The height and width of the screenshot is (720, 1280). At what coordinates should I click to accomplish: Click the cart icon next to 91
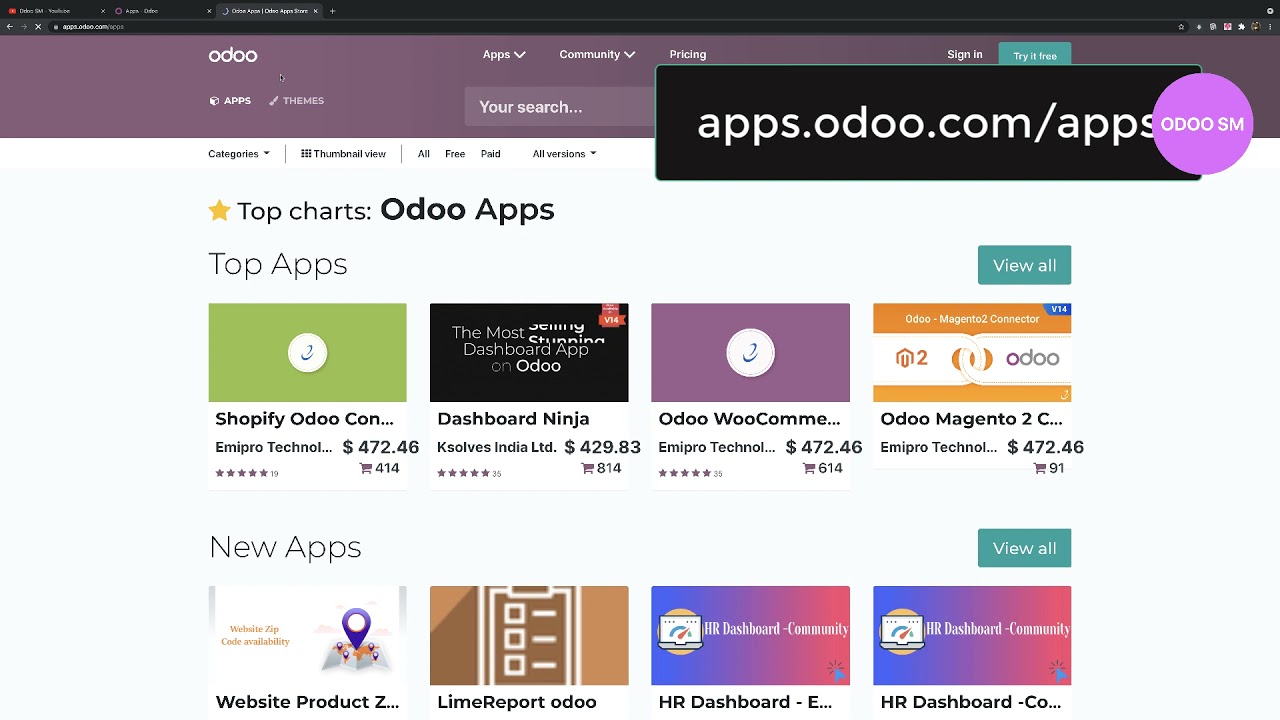coord(1039,468)
